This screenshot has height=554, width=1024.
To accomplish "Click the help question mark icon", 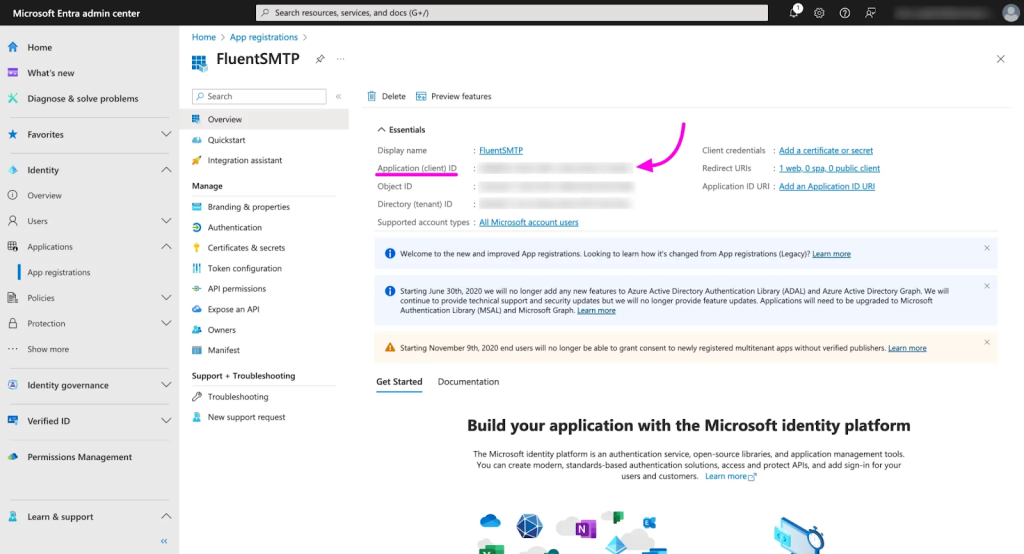I will click(x=845, y=13).
